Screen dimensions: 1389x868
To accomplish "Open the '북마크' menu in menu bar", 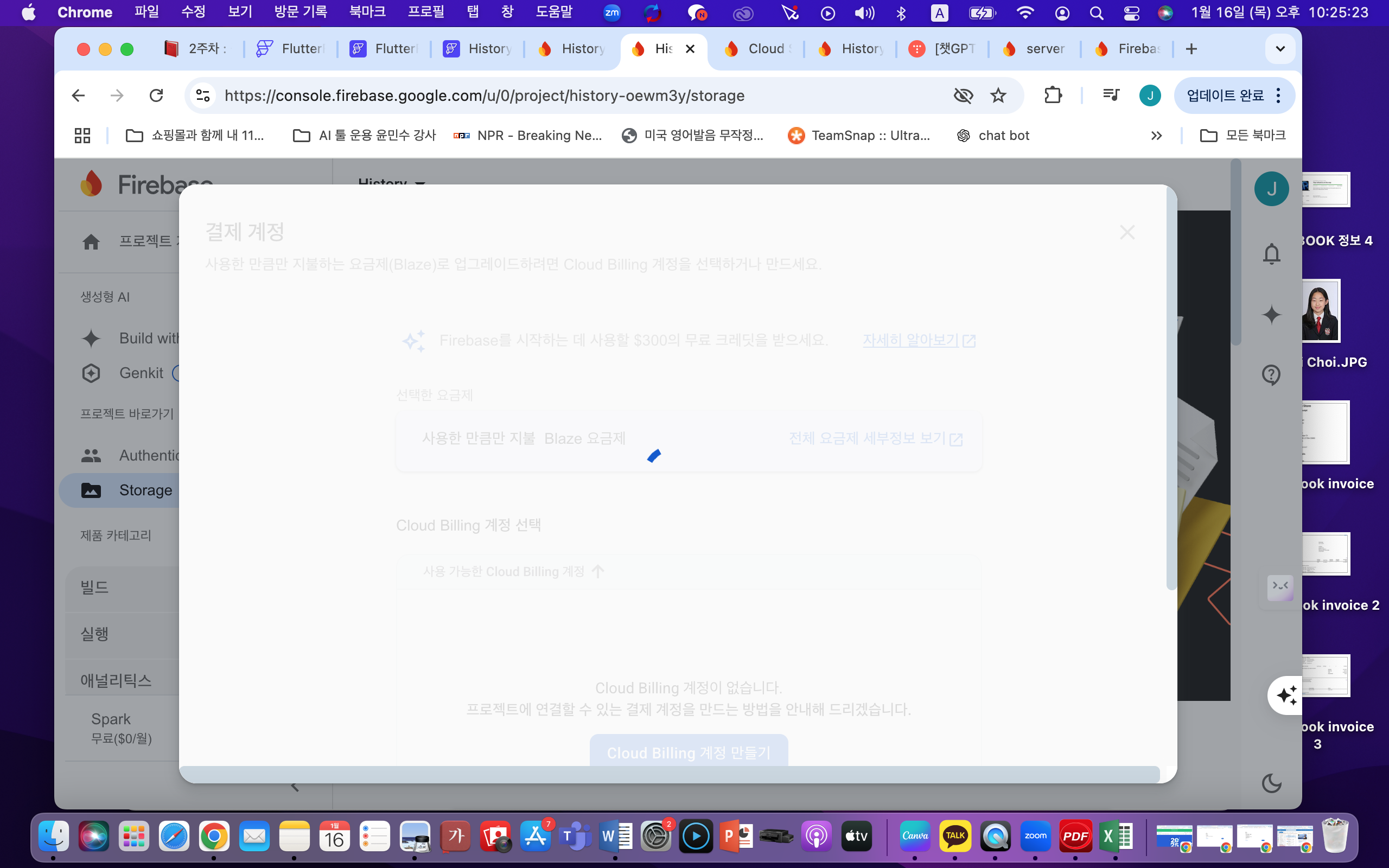I will point(367,11).
